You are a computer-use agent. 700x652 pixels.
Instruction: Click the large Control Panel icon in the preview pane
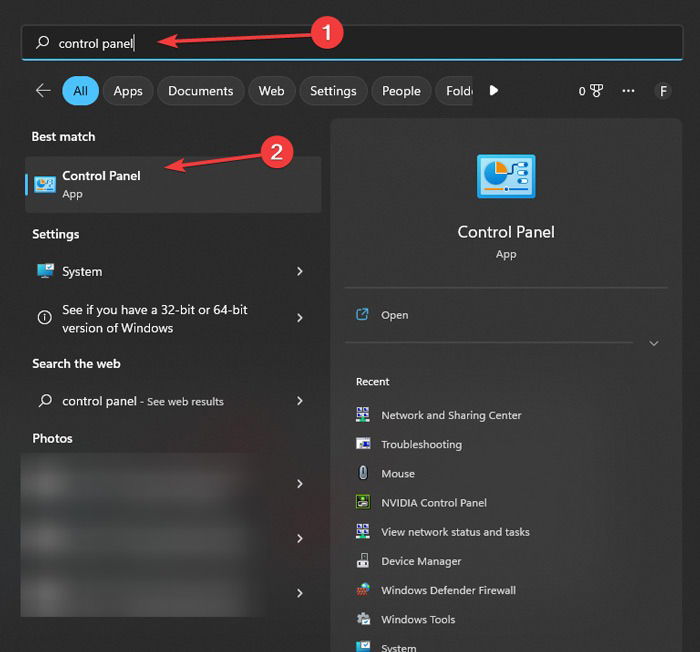pos(506,176)
